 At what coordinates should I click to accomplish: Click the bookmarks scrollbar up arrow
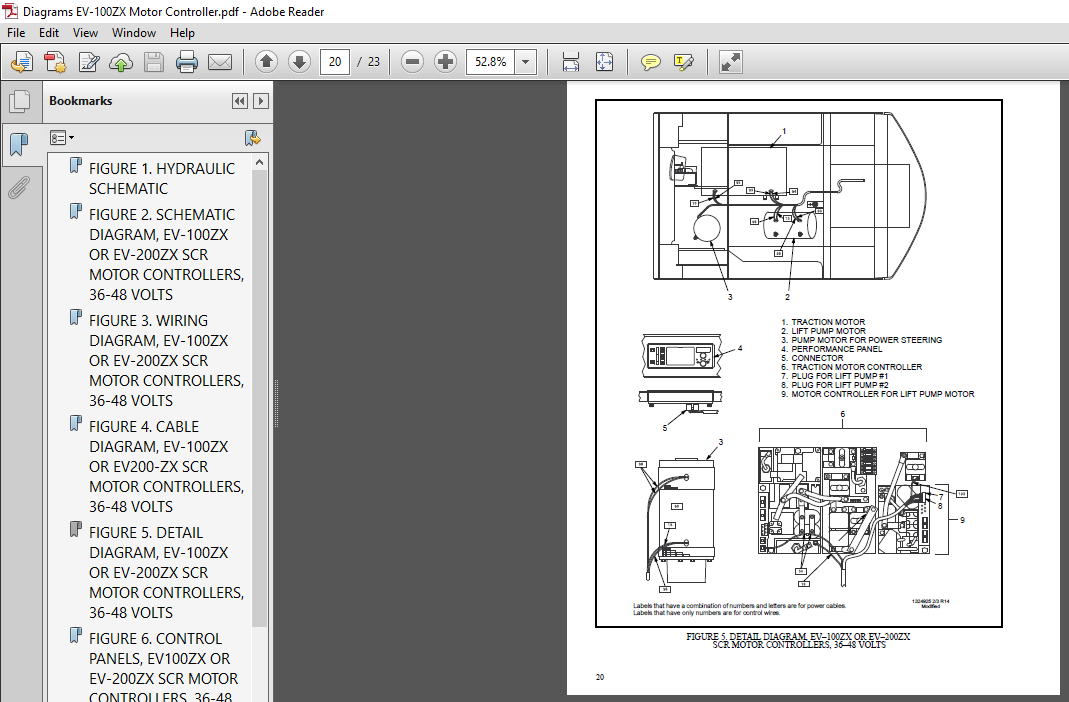click(x=259, y=162)
